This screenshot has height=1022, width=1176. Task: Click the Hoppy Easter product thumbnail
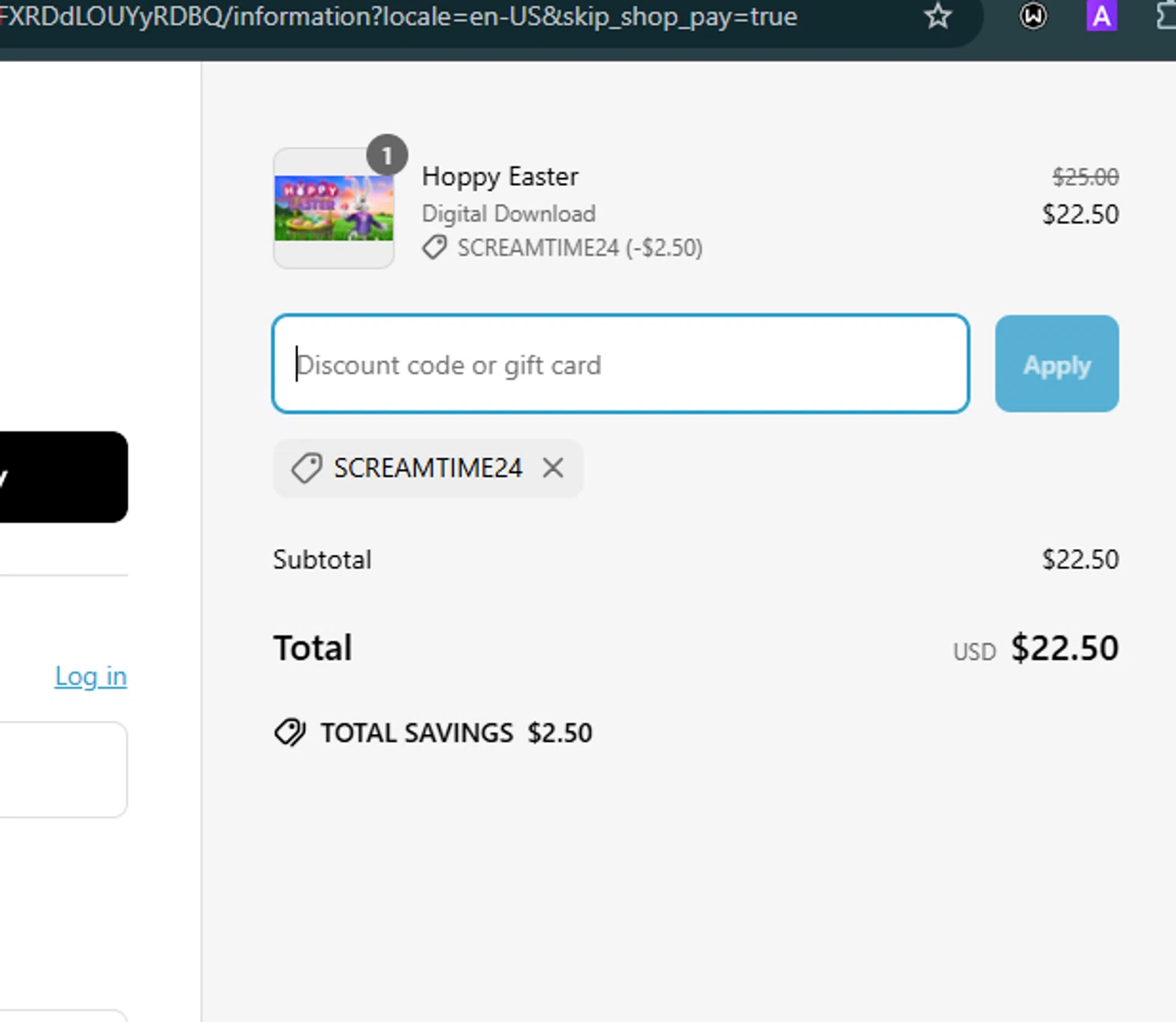[334, 209]
